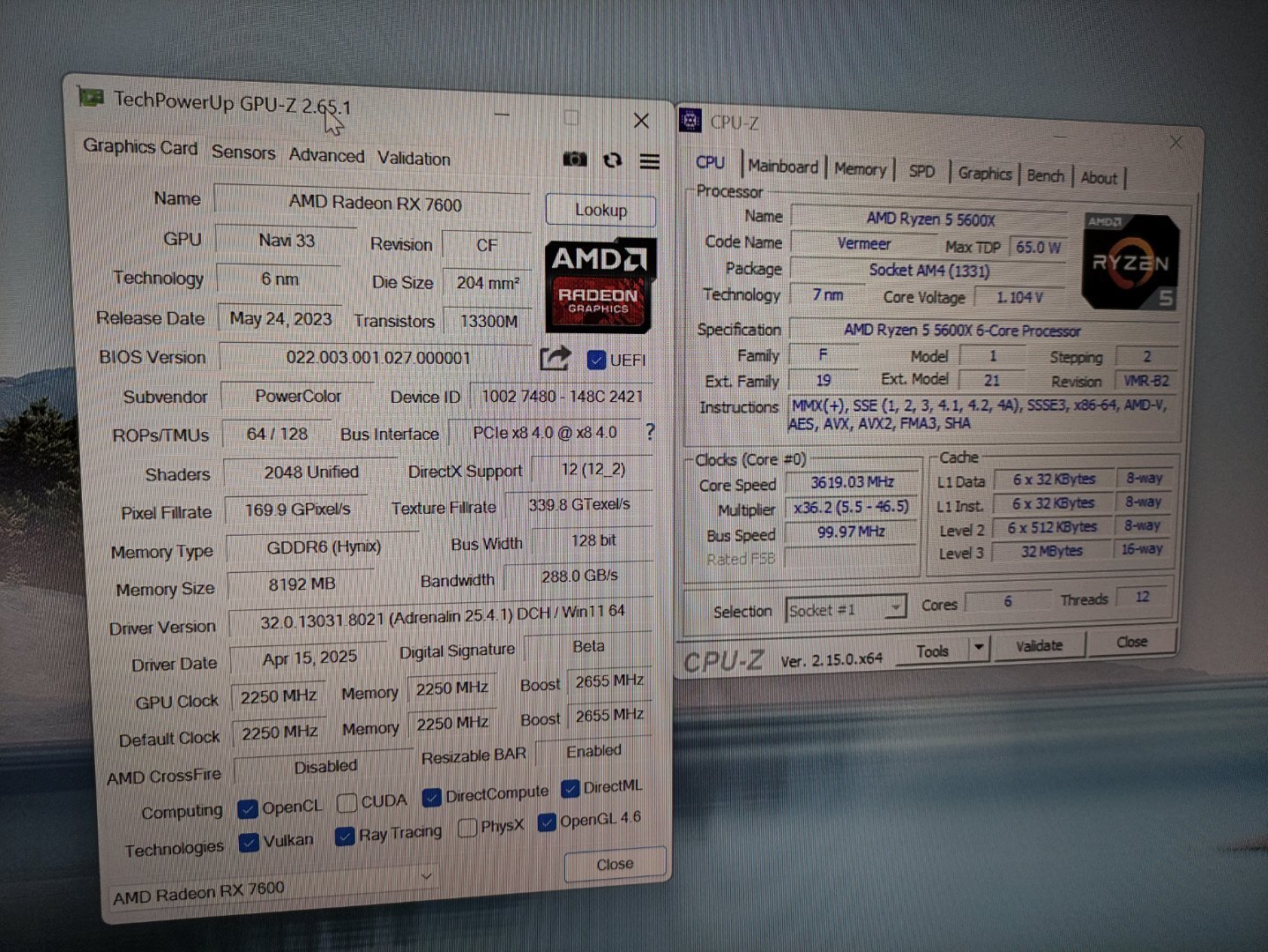
Task: Open the About tab in CPU-Z
Action: click(x=1099, y=177)
